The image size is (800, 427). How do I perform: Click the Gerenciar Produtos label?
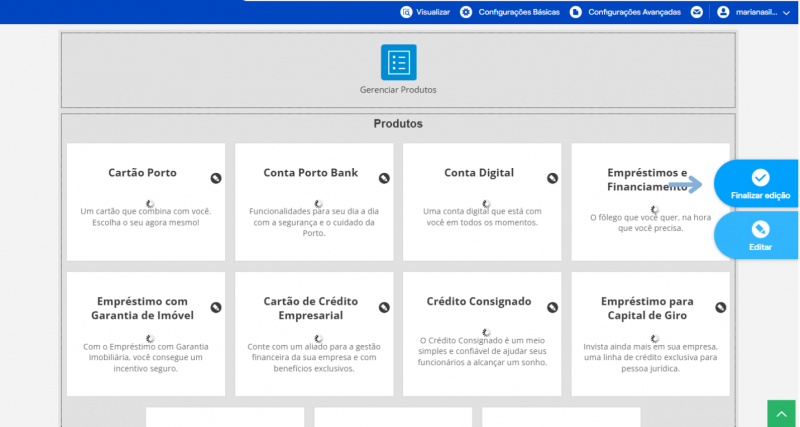(x=398, y=90)
